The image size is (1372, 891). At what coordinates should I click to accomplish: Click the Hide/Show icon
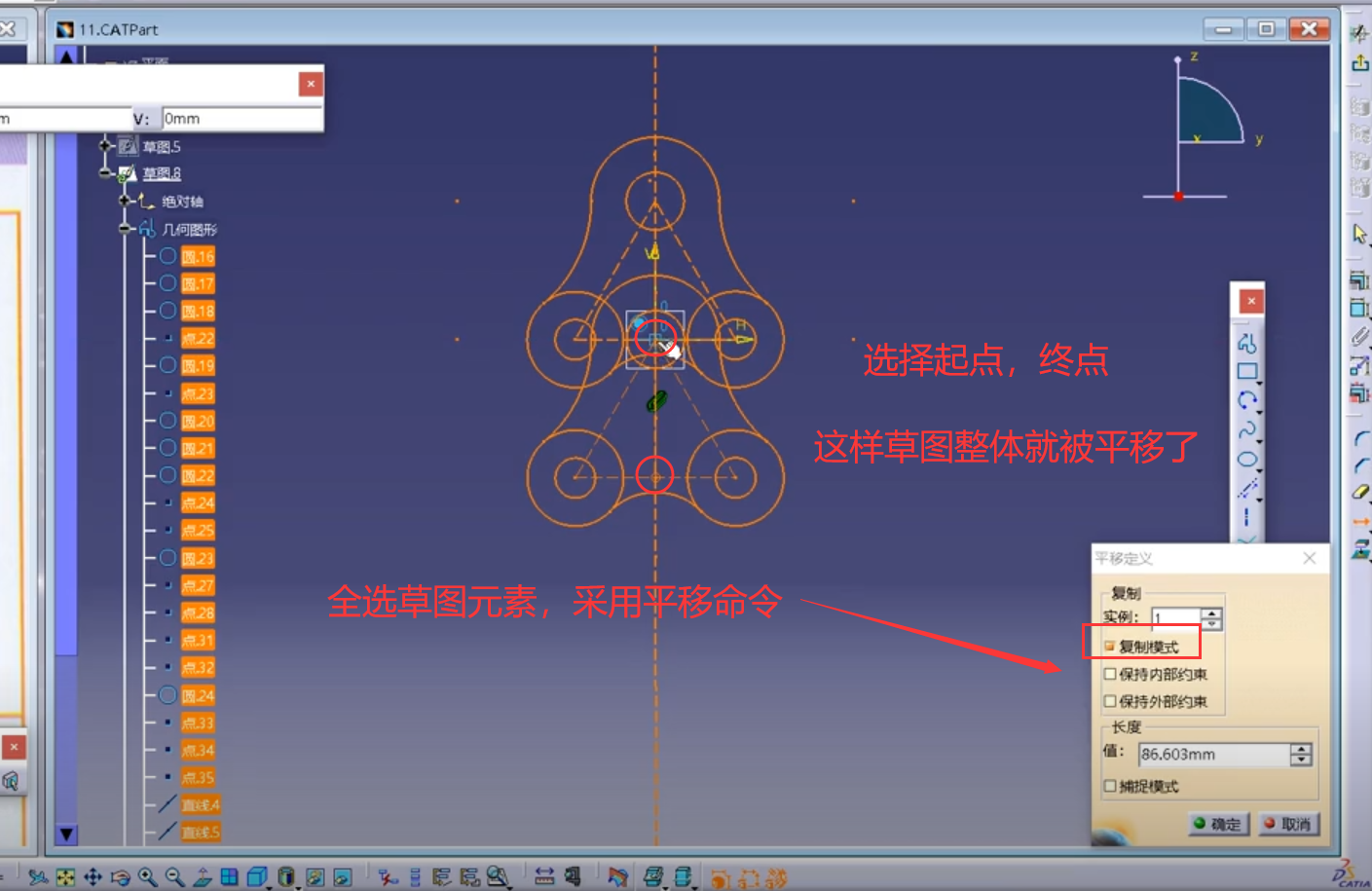pos(315,877)
